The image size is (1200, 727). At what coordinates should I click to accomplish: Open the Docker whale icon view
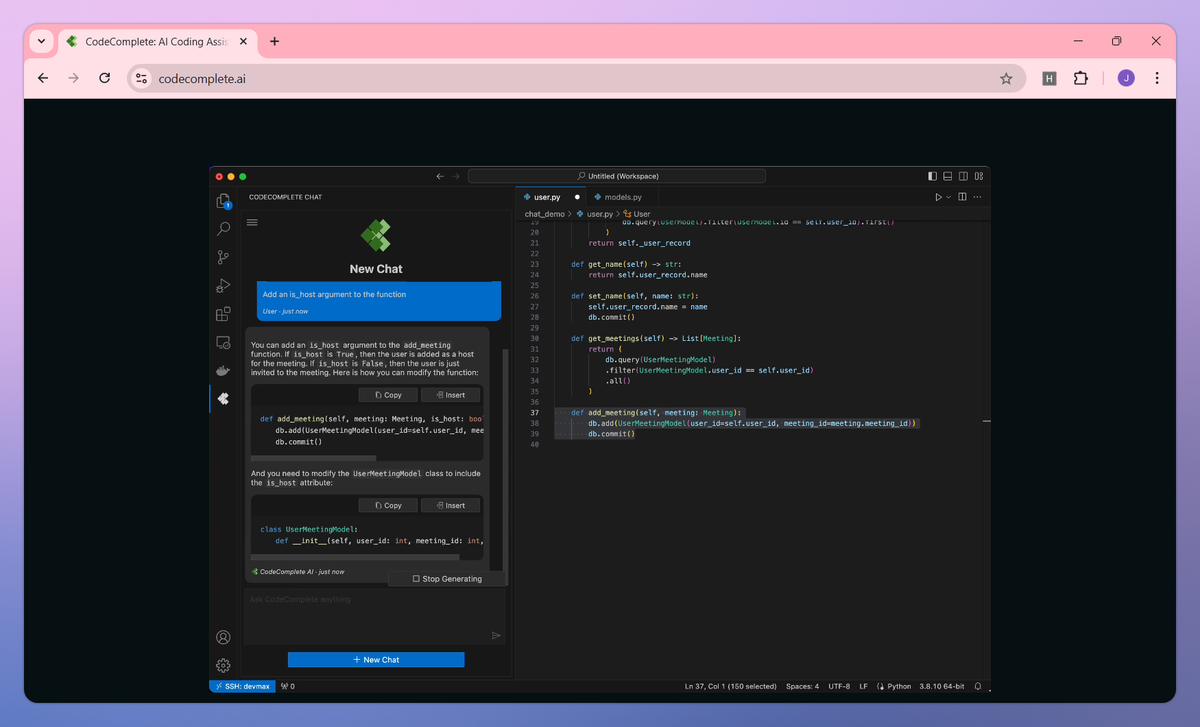(223, 371)
